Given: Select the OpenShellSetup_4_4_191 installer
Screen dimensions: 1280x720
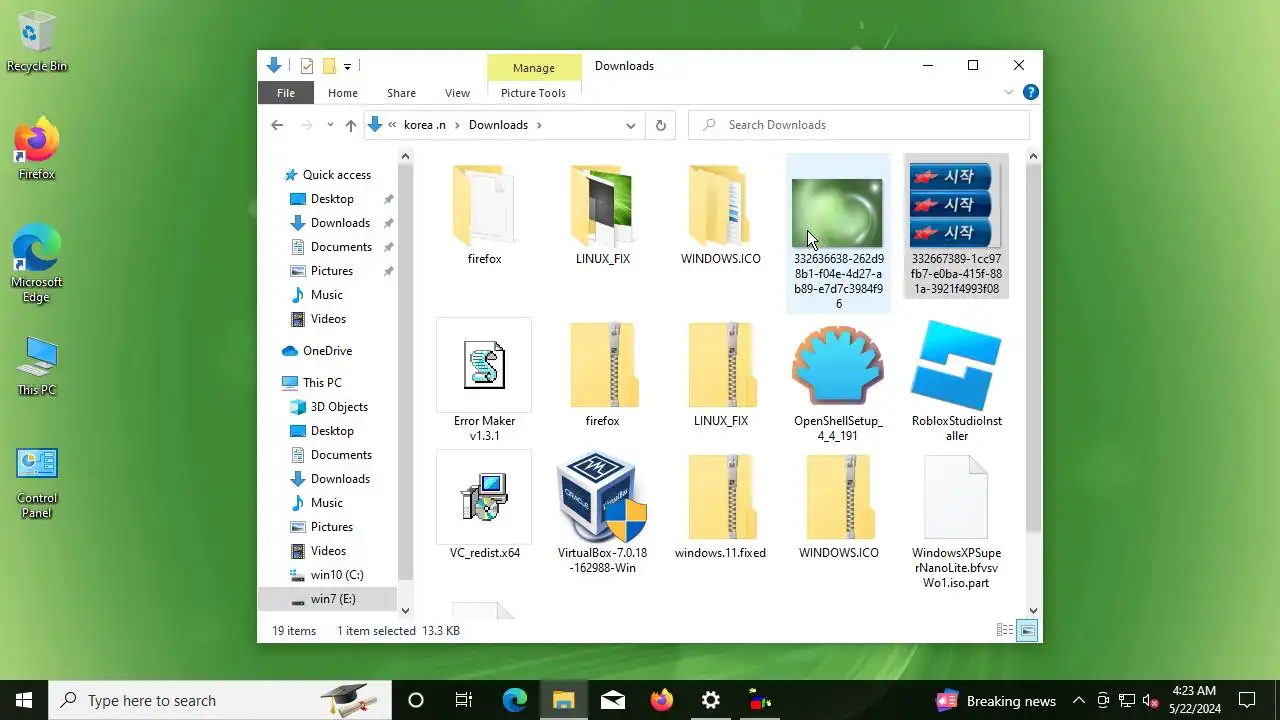Looking at the screenshot, I should pyautogui.click(x=838, y=381).
